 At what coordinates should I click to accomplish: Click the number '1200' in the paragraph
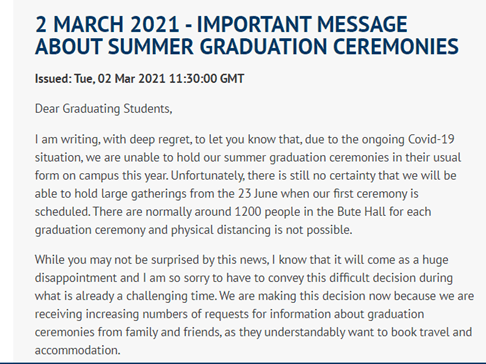[x=248, y=212]
